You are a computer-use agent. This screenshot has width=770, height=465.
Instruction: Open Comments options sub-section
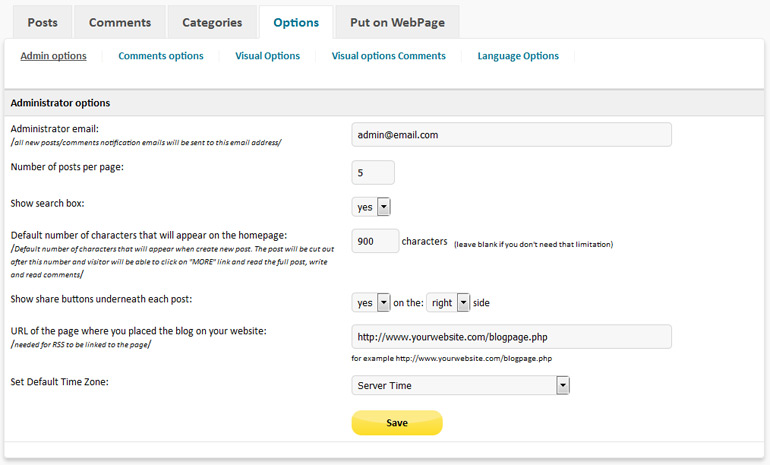point(161,56)
